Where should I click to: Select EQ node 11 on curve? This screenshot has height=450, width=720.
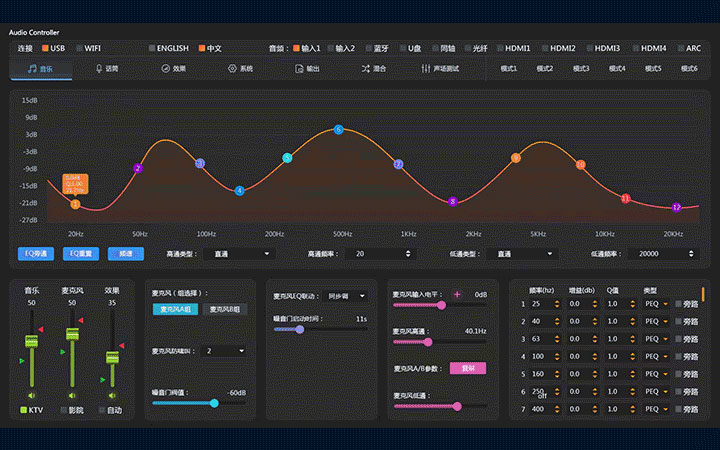625,198
